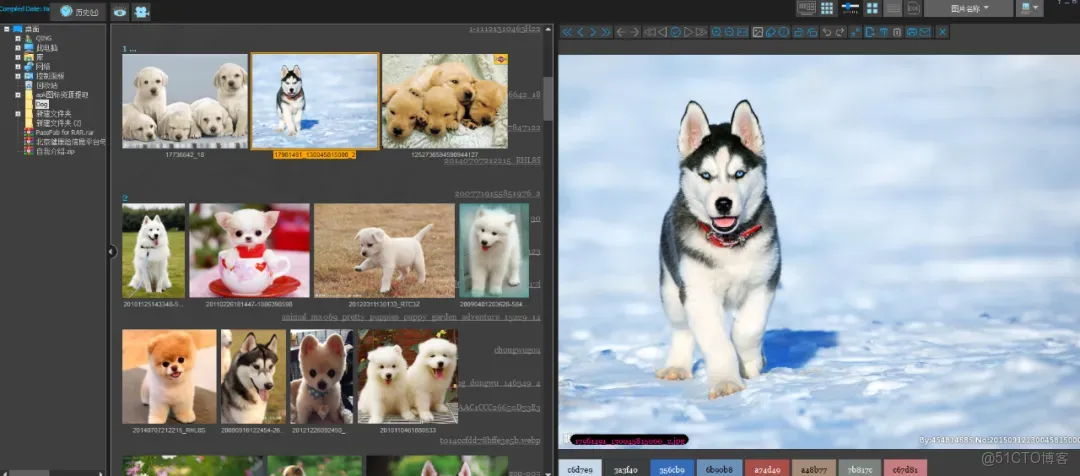The image size is (1080, 476).
Task: Click the email envelope icon in viewer toolbar
Action: pyautogui.click(x=925, y=32)
